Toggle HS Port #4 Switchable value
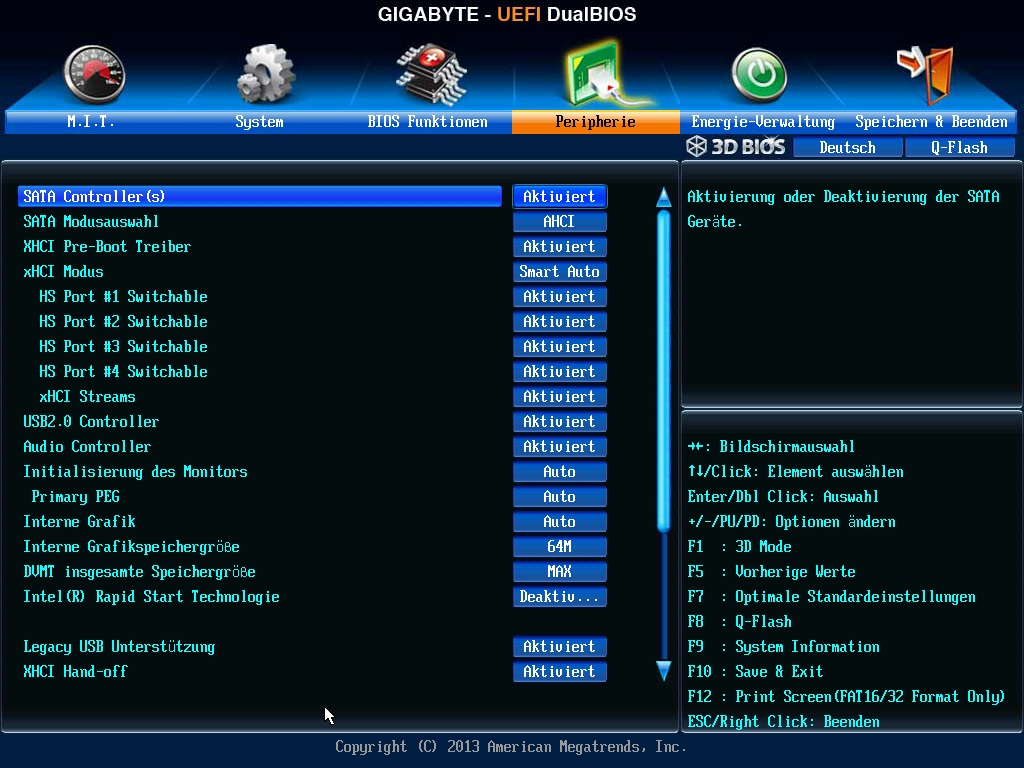Image resolution: width=1024 pixels, height=768 pixels. click(560, 372)
